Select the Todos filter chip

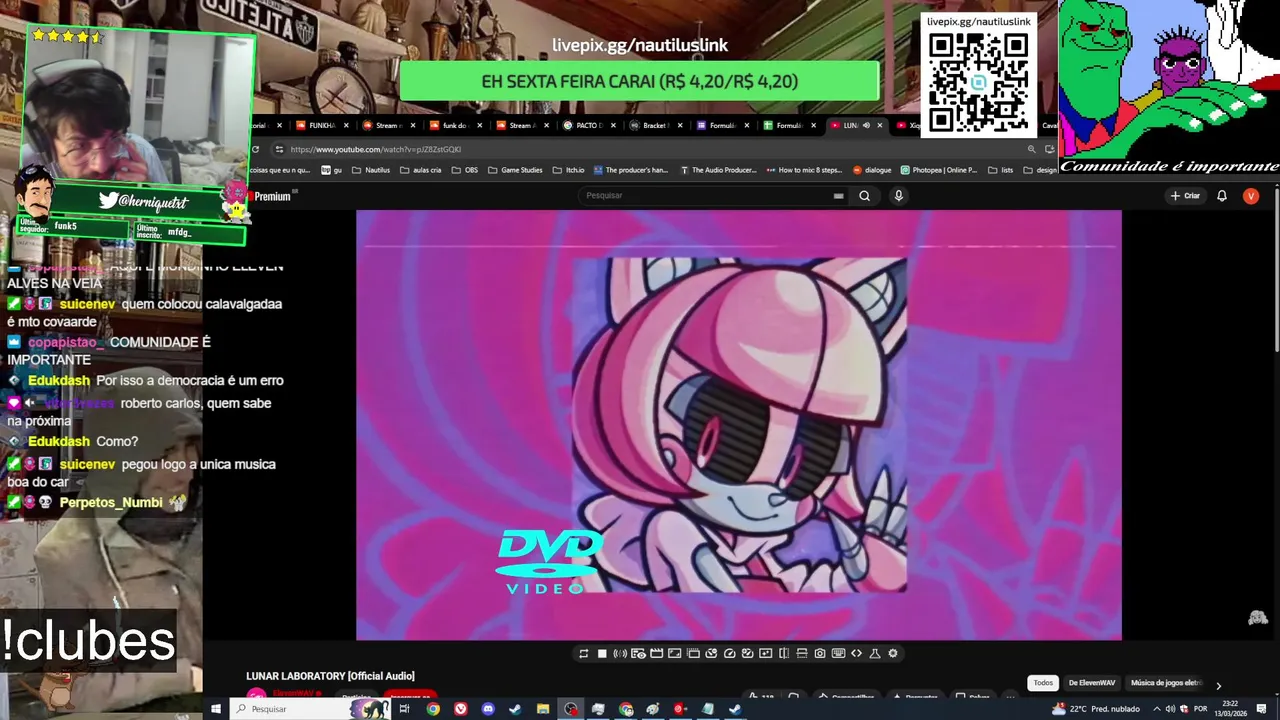click(x=1043, y=683)
